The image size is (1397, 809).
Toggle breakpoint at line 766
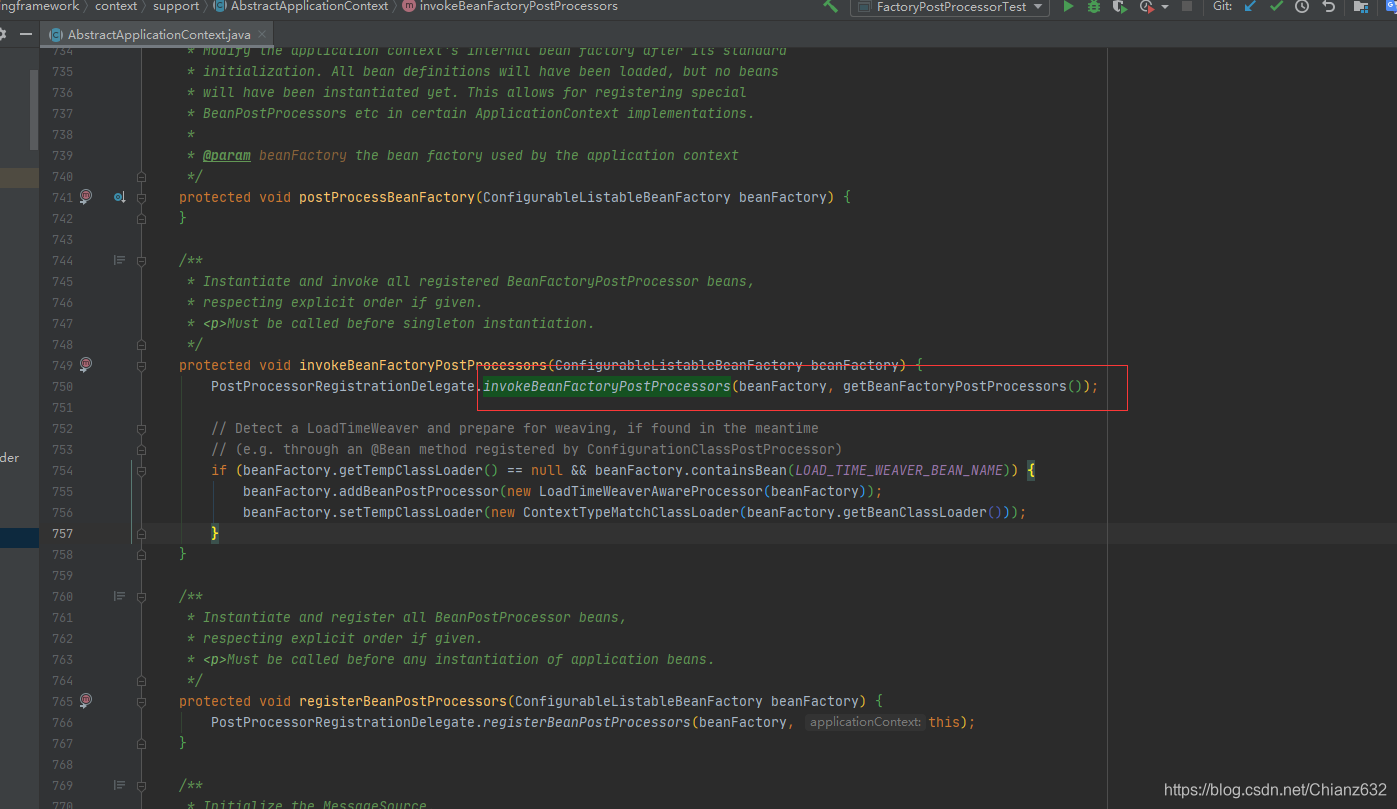tap(86, 722)
